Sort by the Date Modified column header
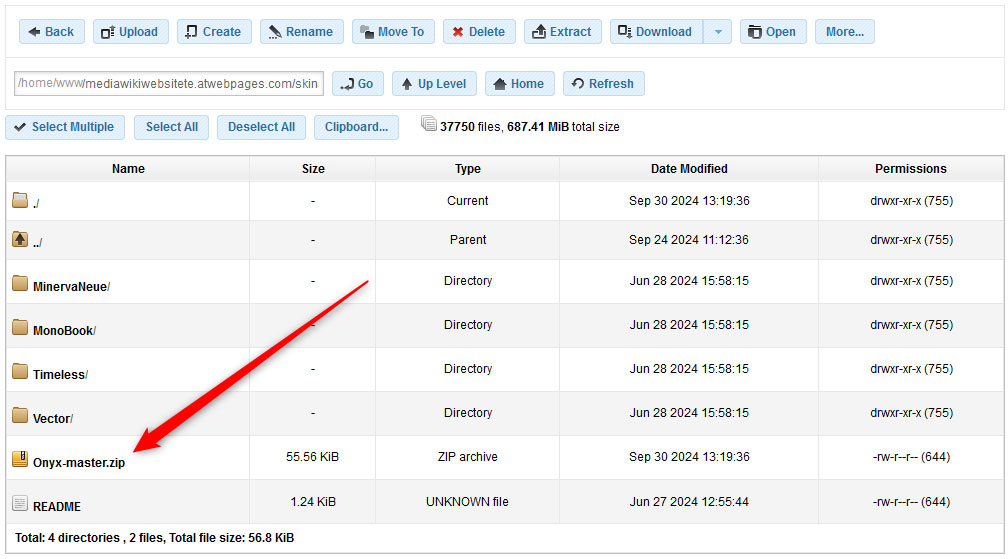This screenshot has height=559, width=1008. pos(688,168)
